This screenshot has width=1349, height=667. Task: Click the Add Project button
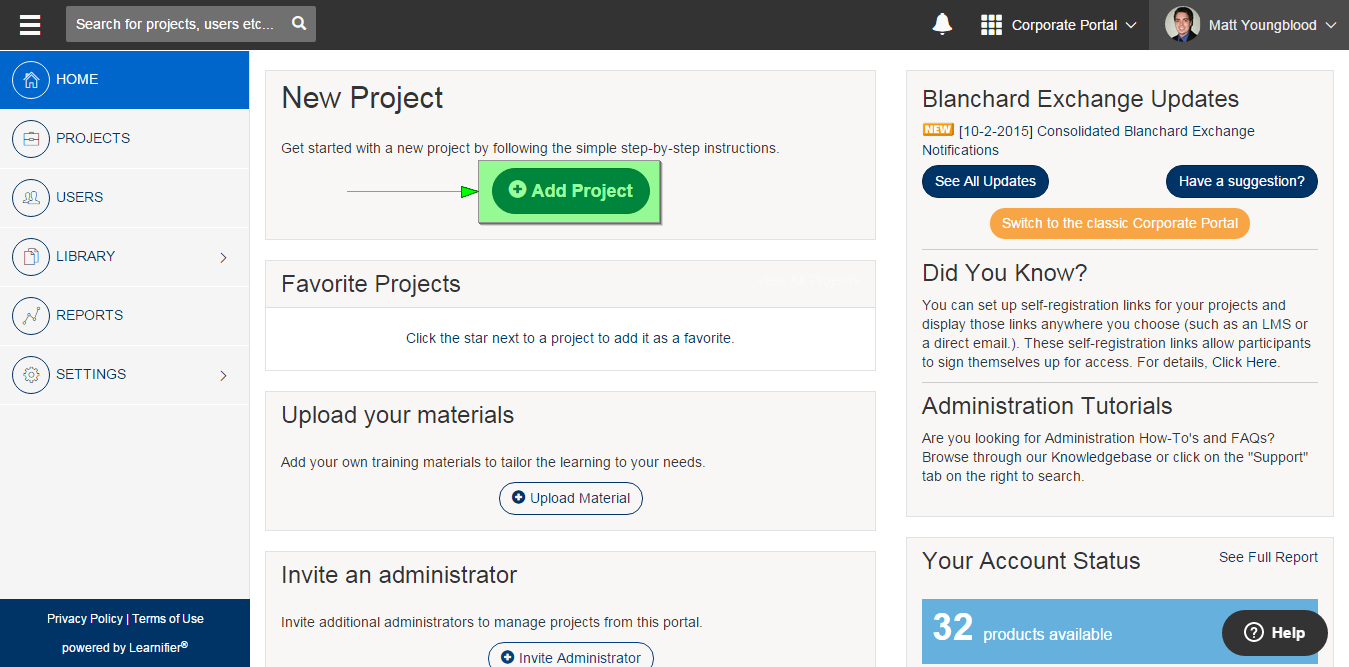click(570, 190)
